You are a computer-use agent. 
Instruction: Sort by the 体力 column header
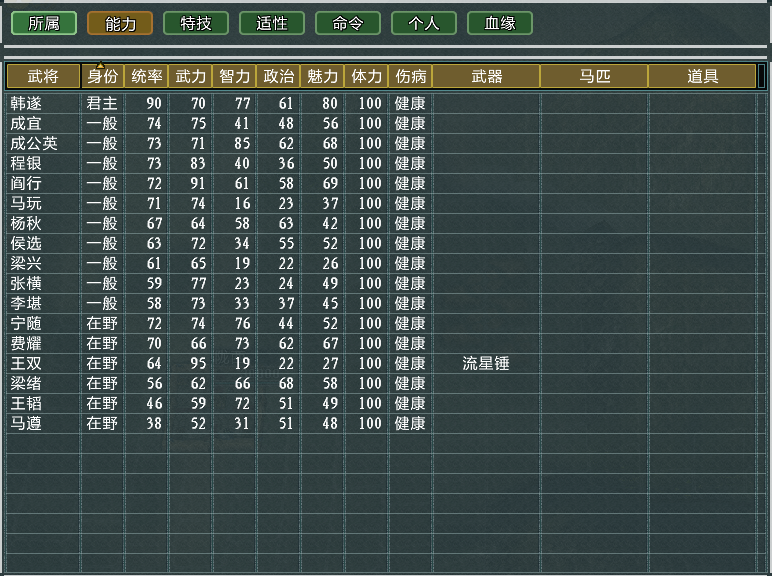tap(366, 76)
